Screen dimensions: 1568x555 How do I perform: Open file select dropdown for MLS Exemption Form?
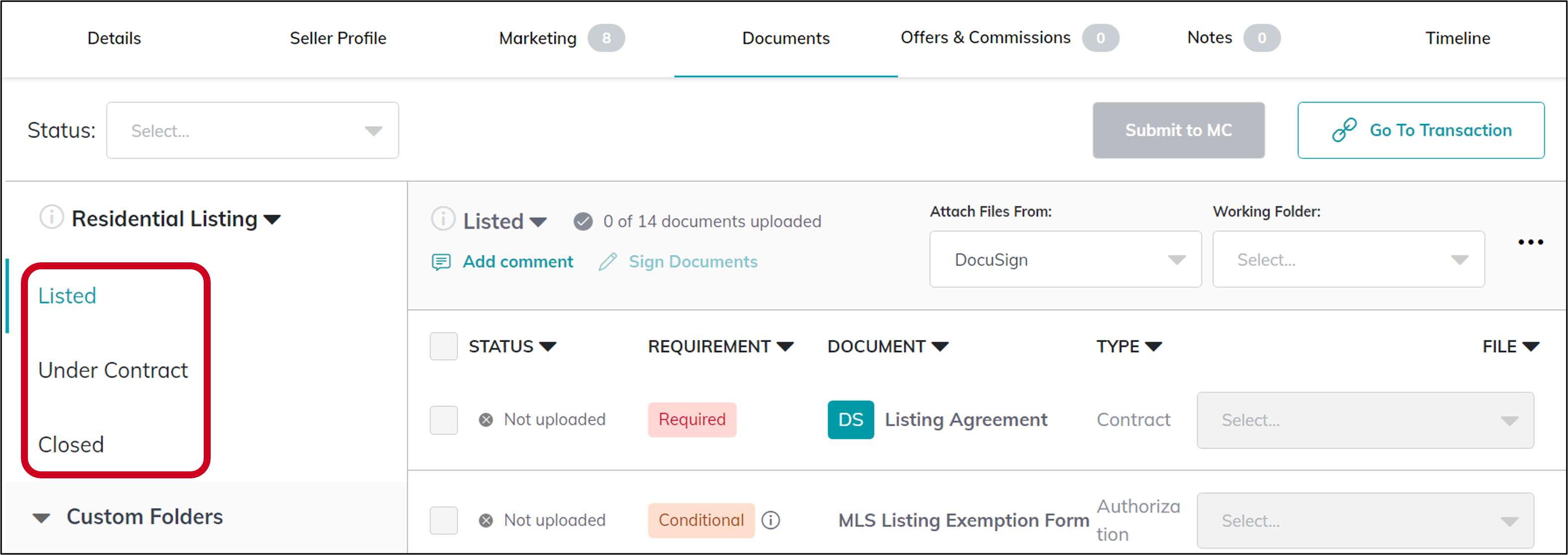click(1365, 520)
